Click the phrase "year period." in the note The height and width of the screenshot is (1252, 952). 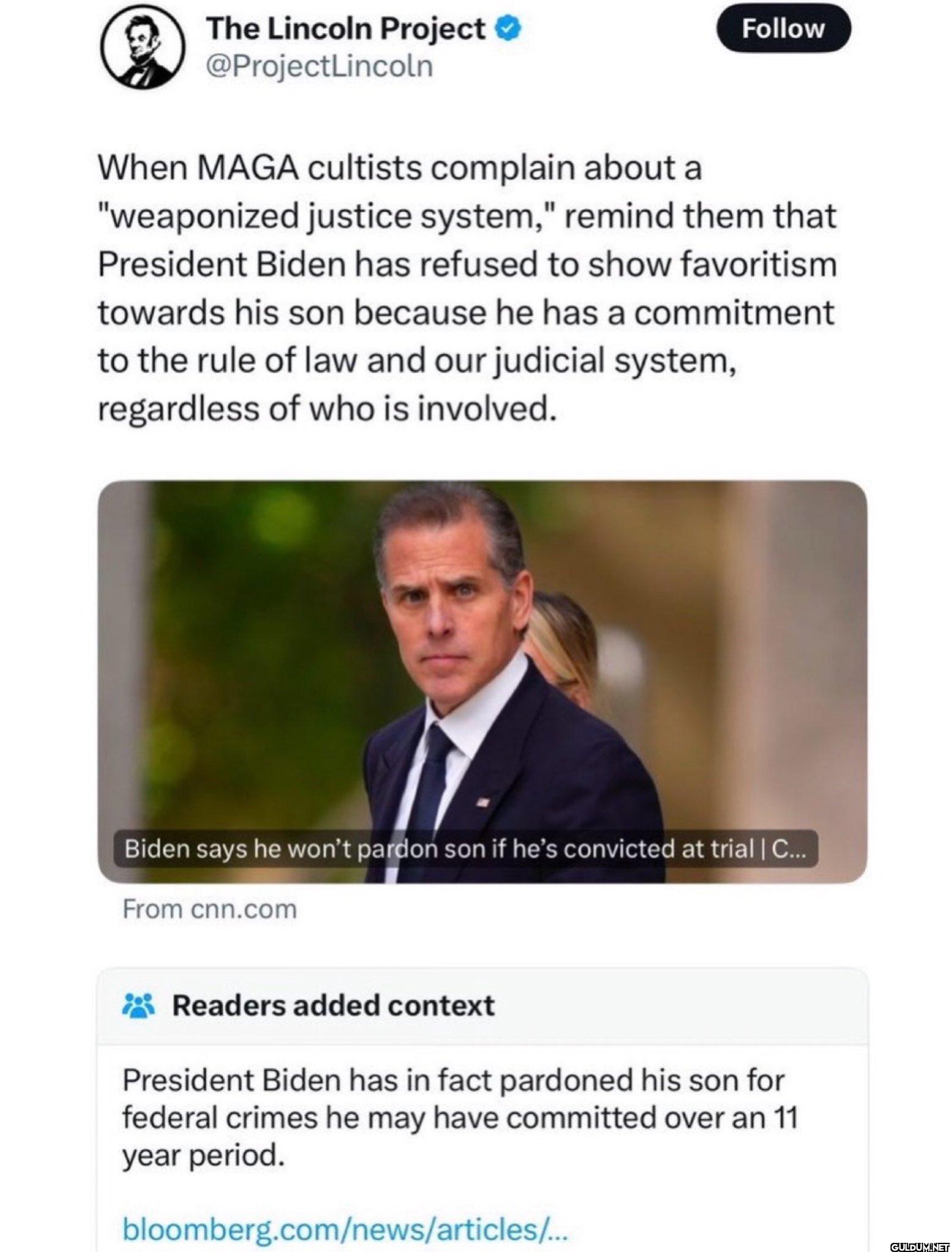pyautogui.click(x=204, y=1155)
